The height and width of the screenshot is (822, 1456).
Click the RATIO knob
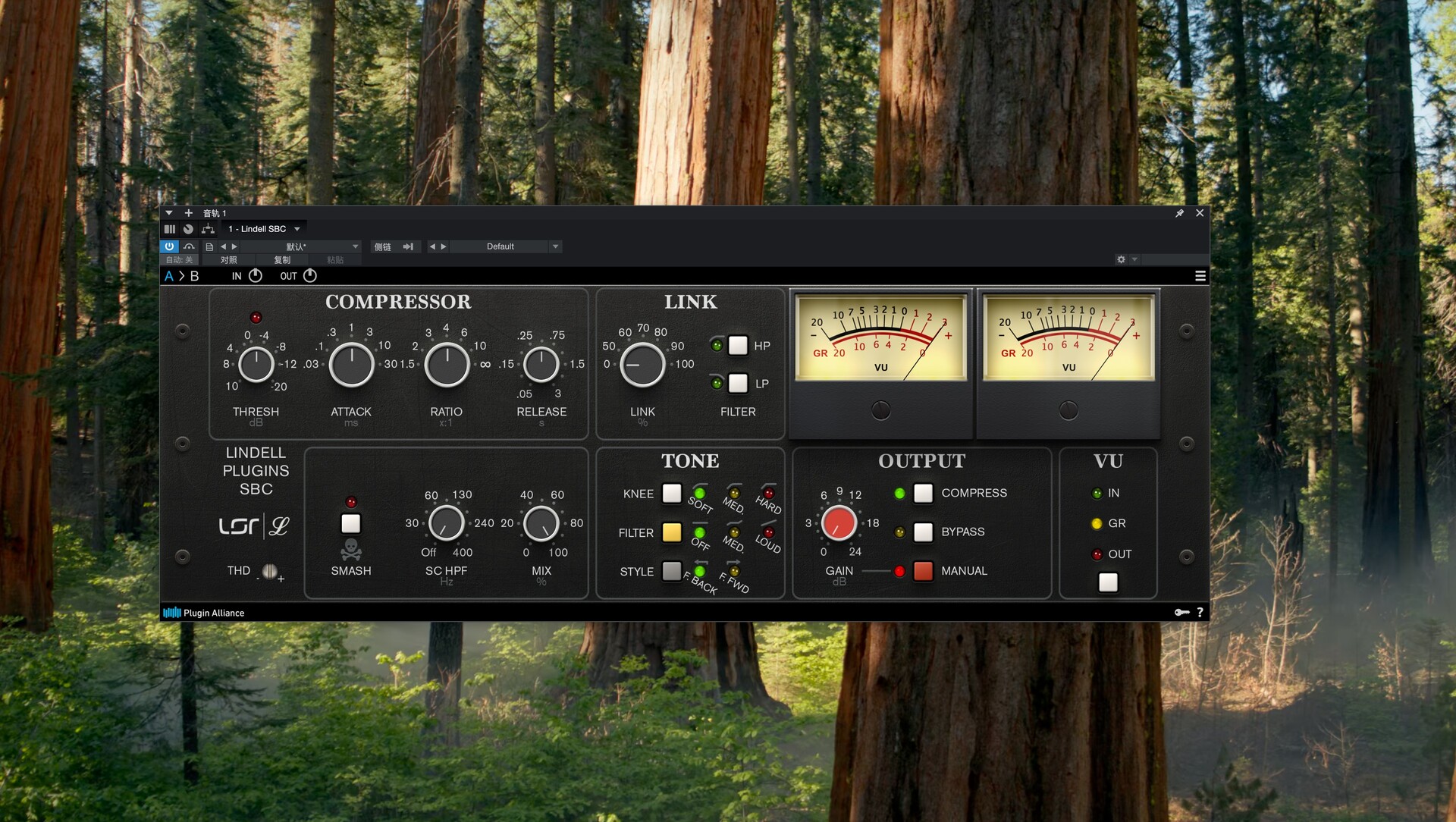click(447, 365)
